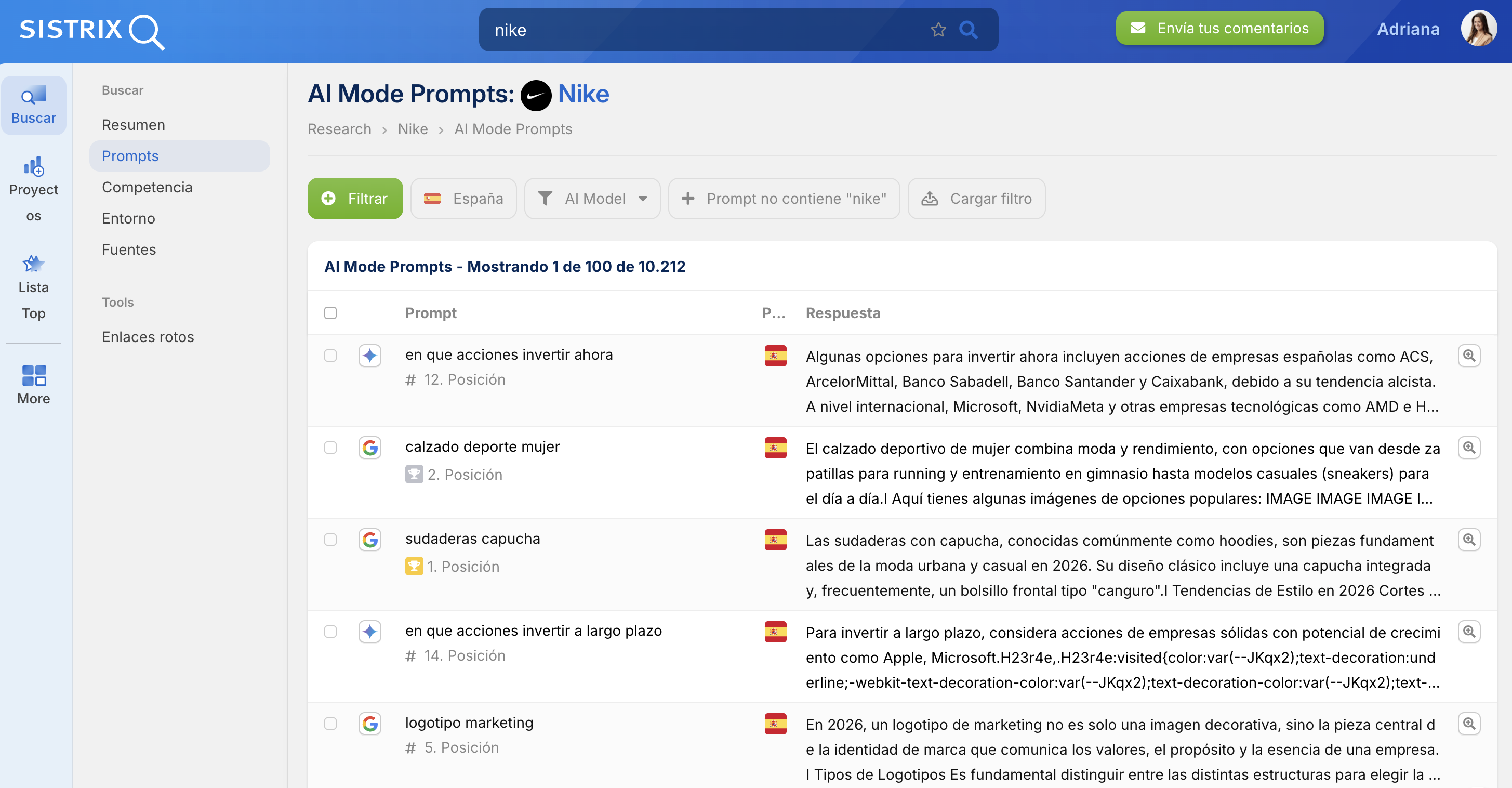Viewport: 1512px width, 788px height.
Task: Click the SISTRIX logo
Action: point(91,30)
